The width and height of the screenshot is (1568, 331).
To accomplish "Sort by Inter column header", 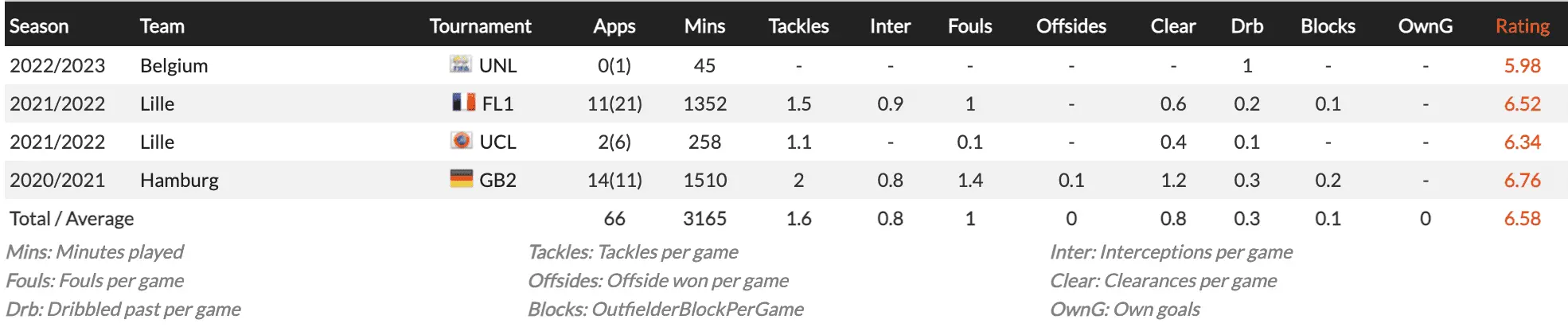I will click(890, 26).
